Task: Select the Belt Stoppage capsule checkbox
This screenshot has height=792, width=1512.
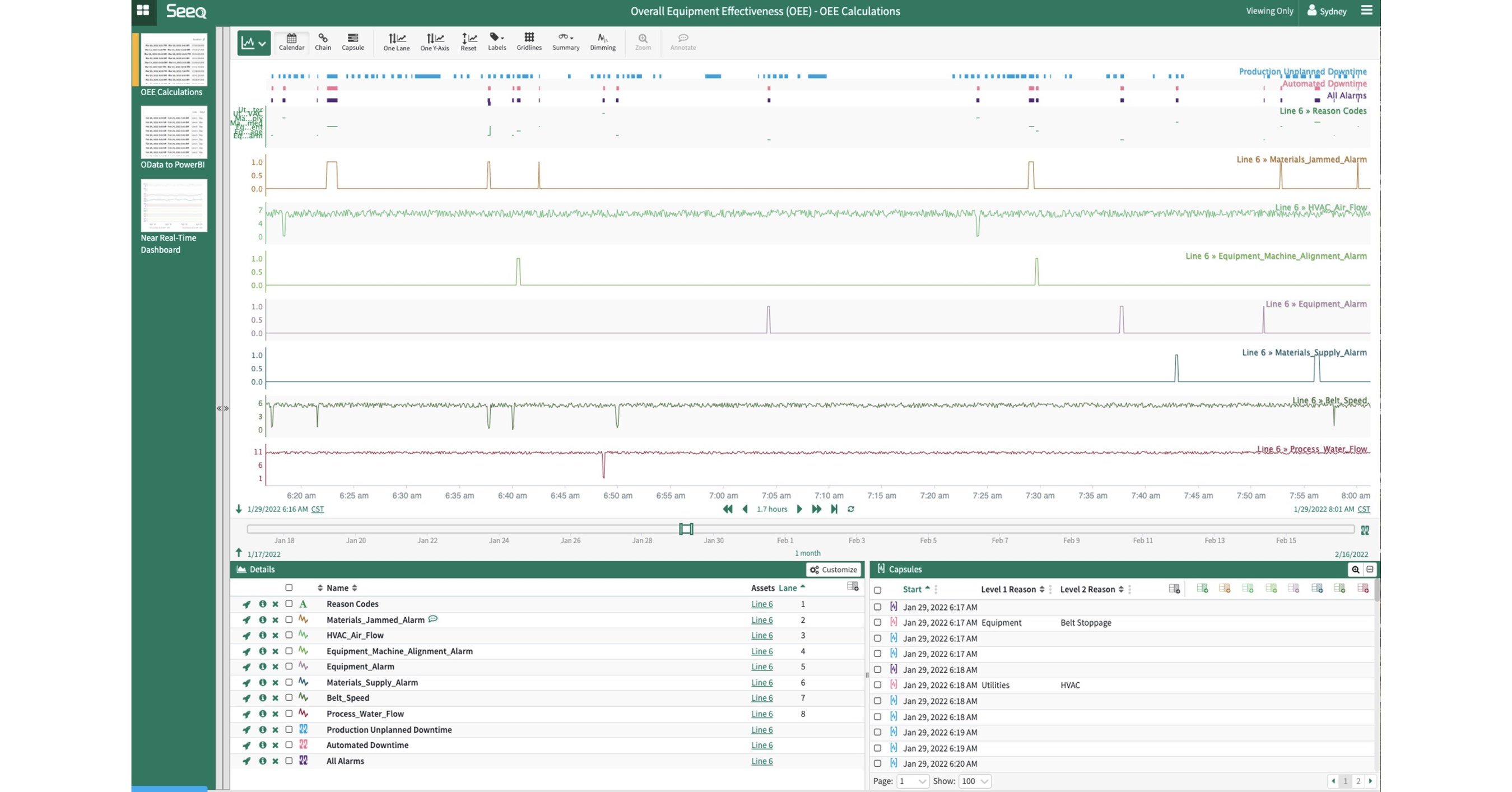Action: (x=877, y=622)
